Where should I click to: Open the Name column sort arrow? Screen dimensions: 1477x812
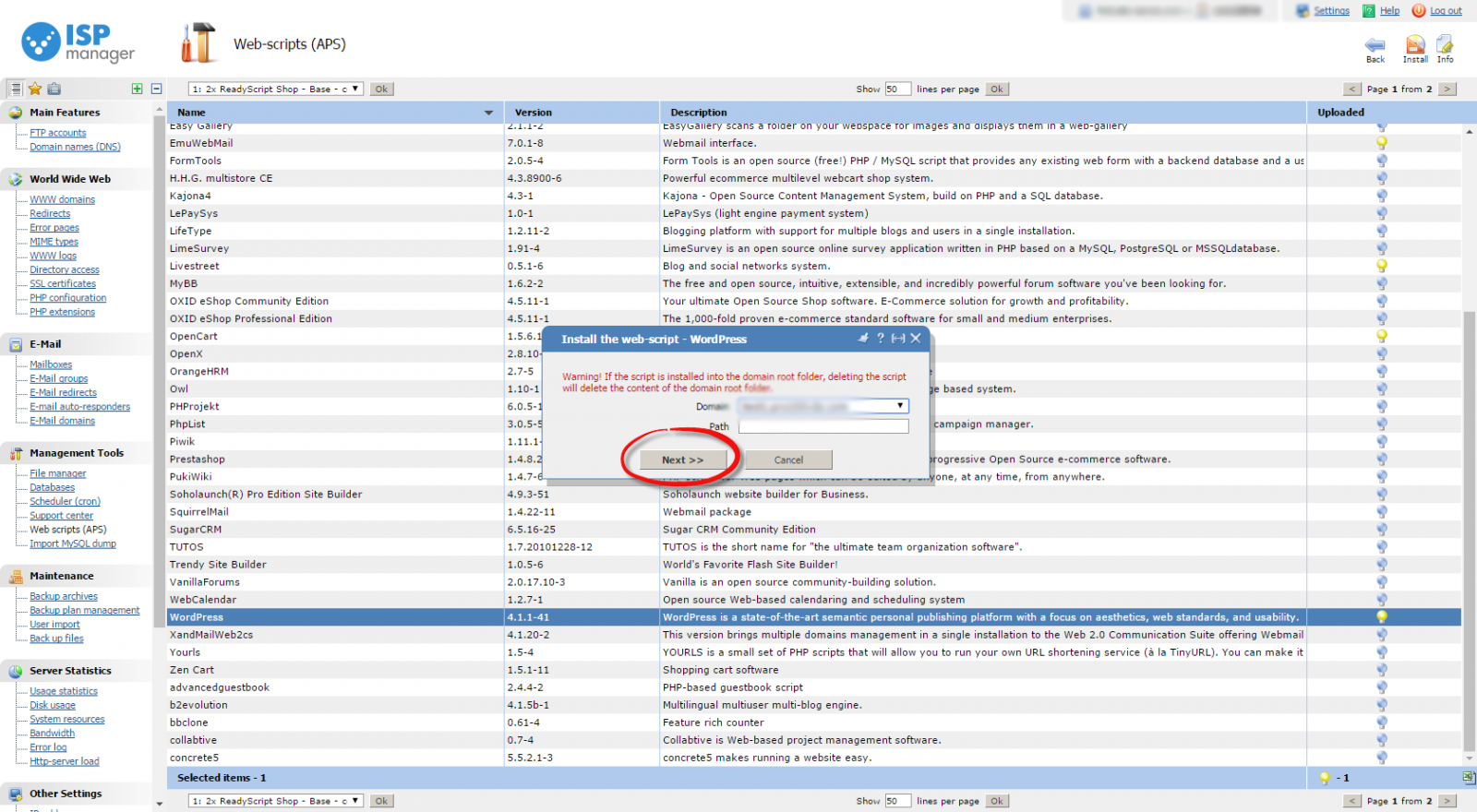tap(488, 113)
